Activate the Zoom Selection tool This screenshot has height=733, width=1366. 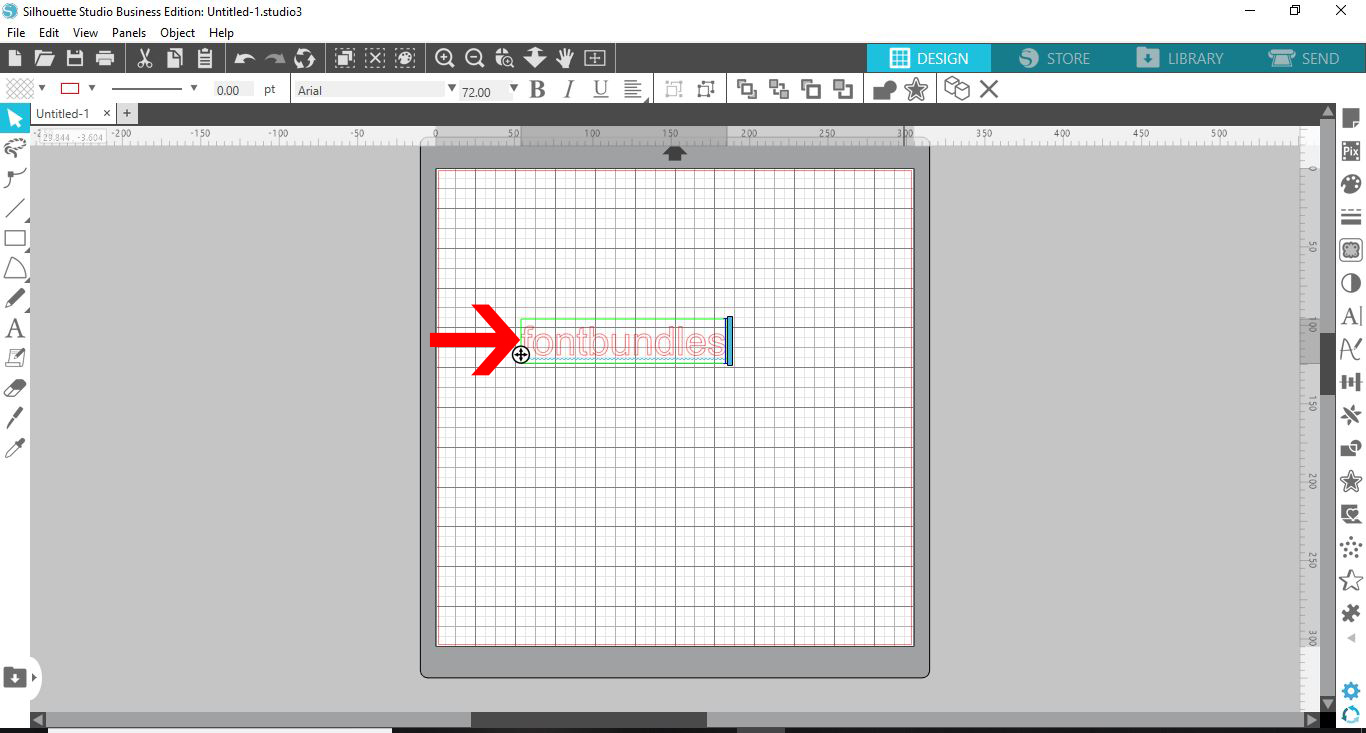point(505,58)
